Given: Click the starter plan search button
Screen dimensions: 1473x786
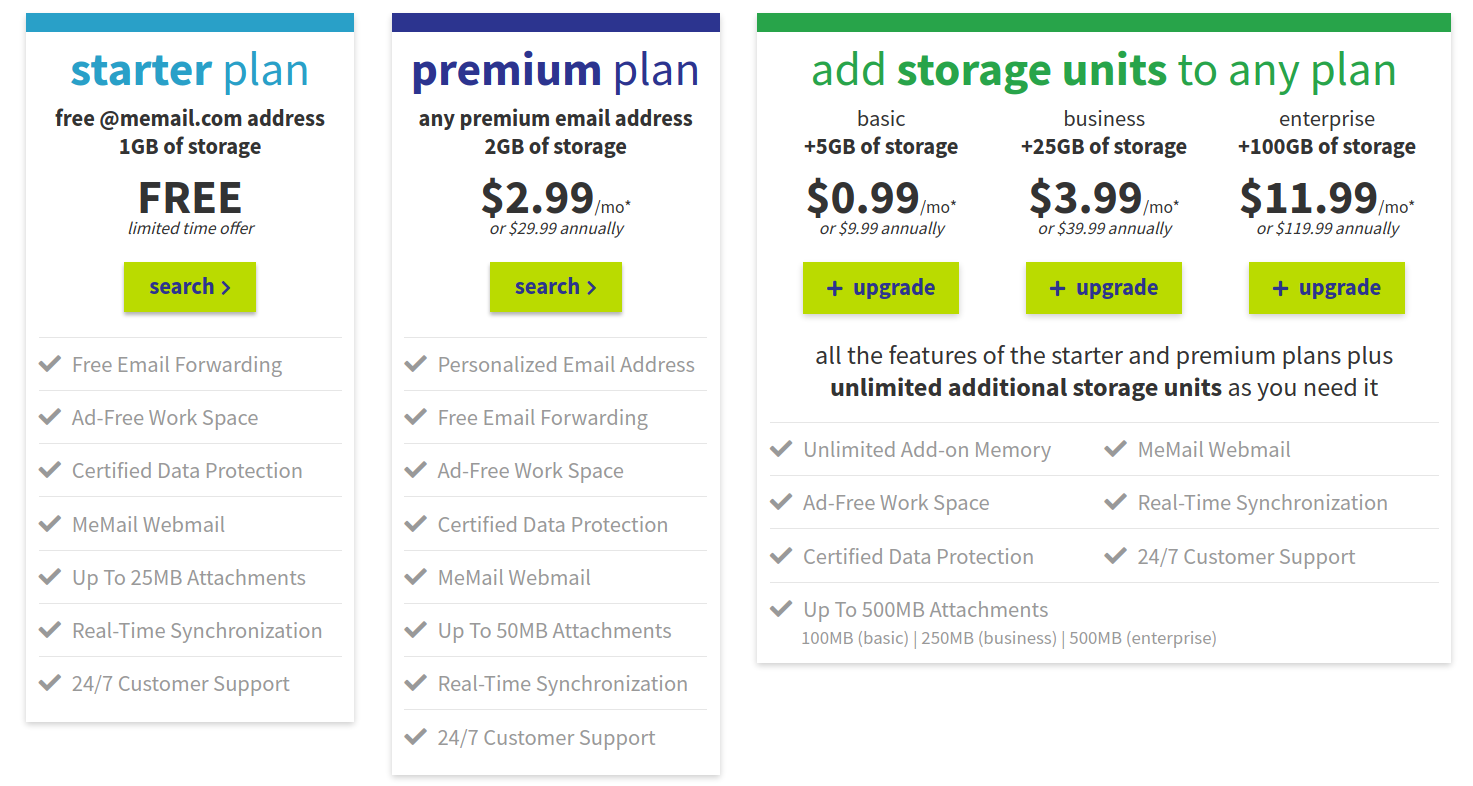Looking at the screenshot, I should [x=190, y=287].
